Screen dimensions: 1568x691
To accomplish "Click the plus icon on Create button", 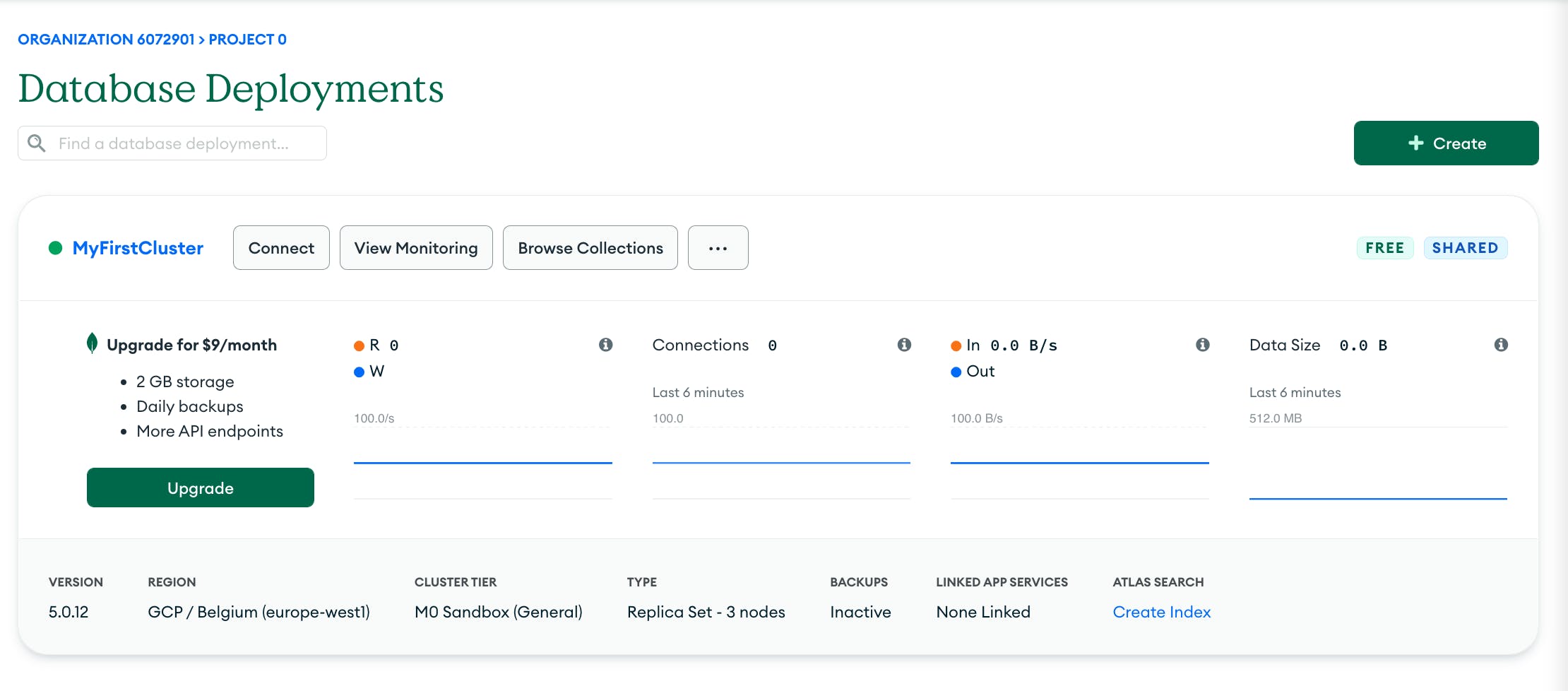I will (x=1415, y=143).
